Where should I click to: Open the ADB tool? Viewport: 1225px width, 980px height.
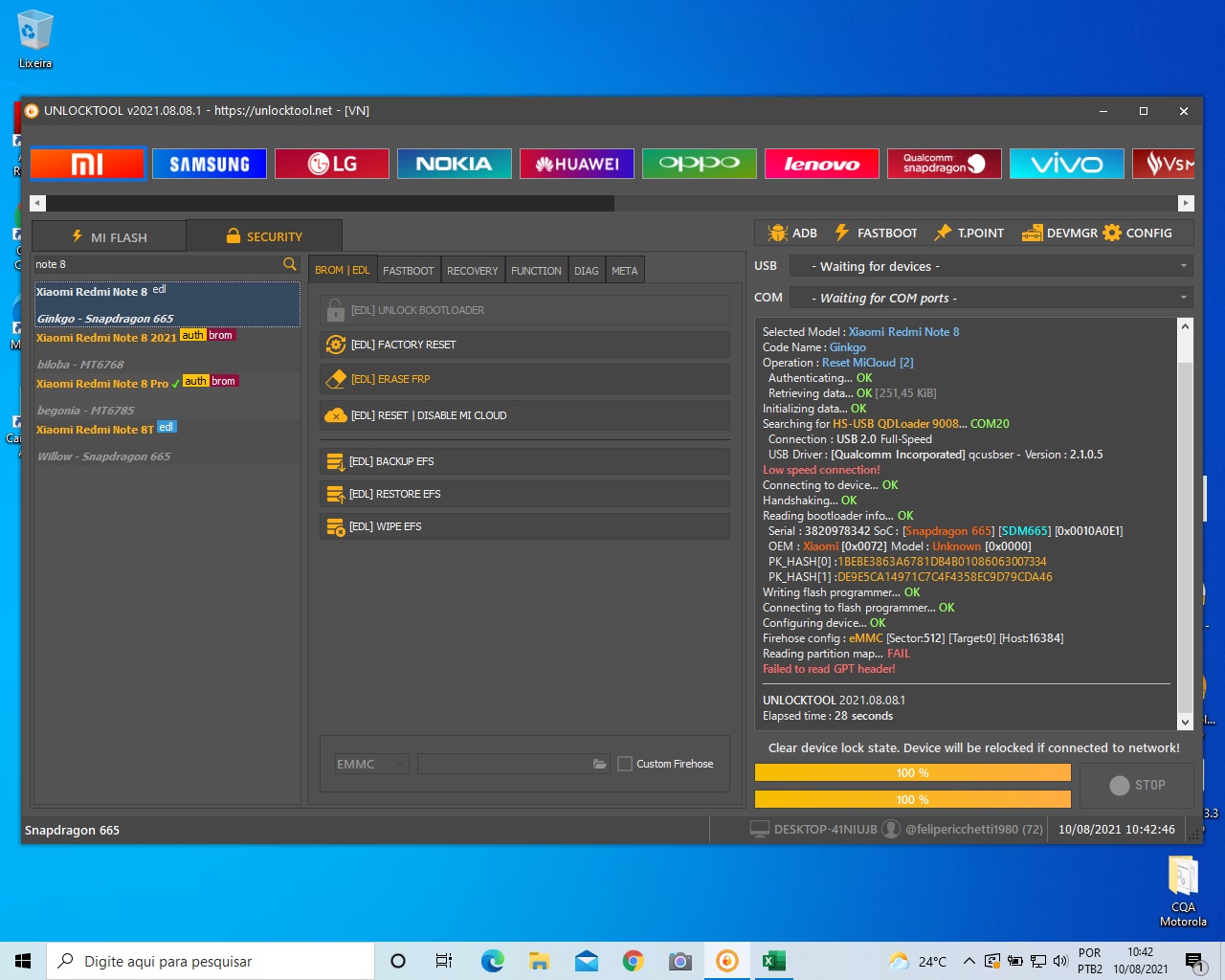pyautogui.click(x=791, y=233)
